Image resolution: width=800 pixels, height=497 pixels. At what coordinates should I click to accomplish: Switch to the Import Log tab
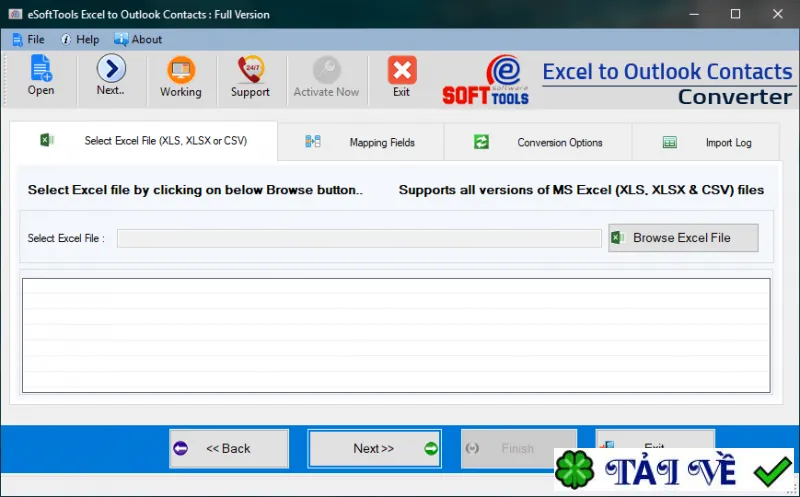[706, 142]
